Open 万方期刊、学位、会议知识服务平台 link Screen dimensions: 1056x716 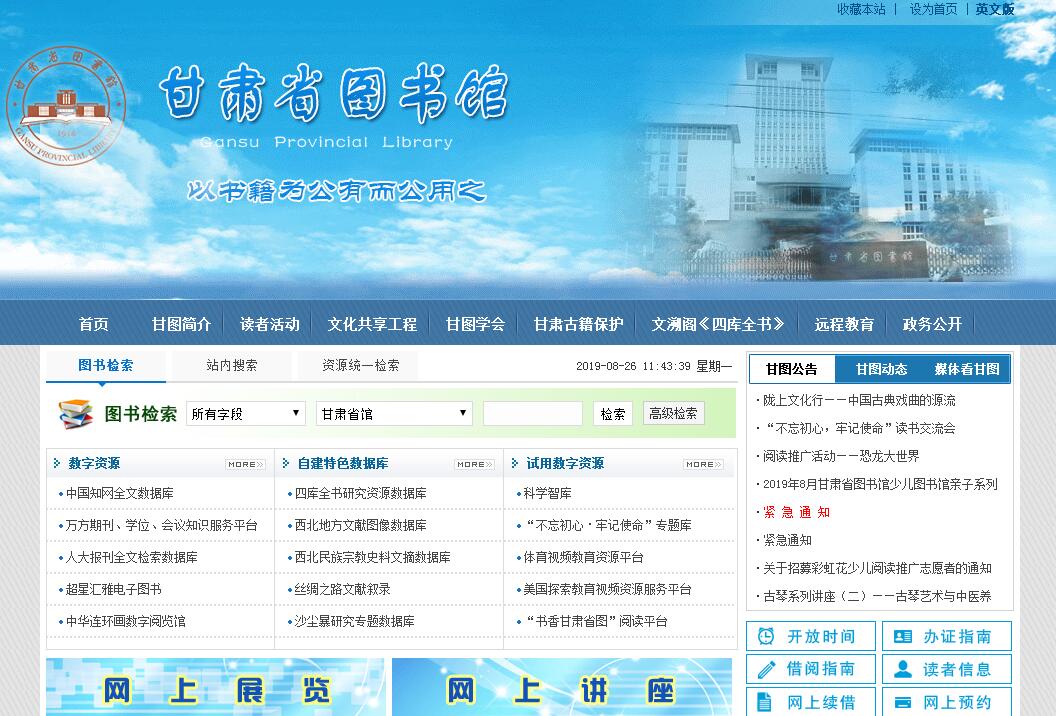coord(162,525)
